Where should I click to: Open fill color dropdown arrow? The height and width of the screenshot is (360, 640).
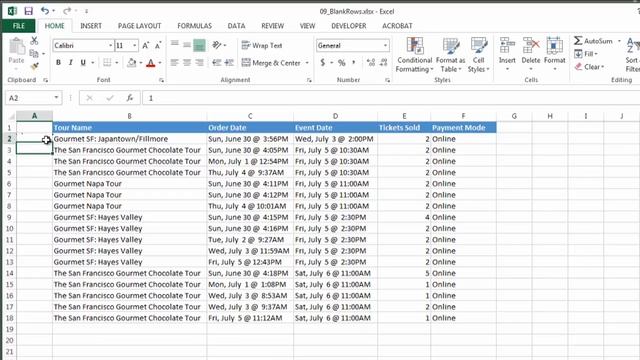click(141, 63)
